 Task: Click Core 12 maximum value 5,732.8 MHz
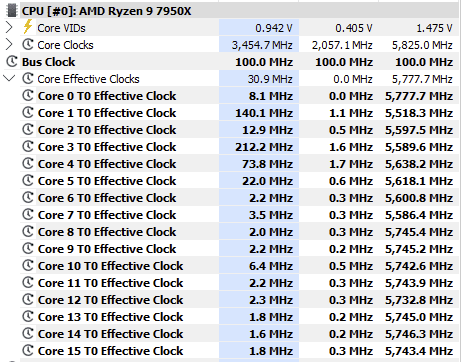pos(419,300)
